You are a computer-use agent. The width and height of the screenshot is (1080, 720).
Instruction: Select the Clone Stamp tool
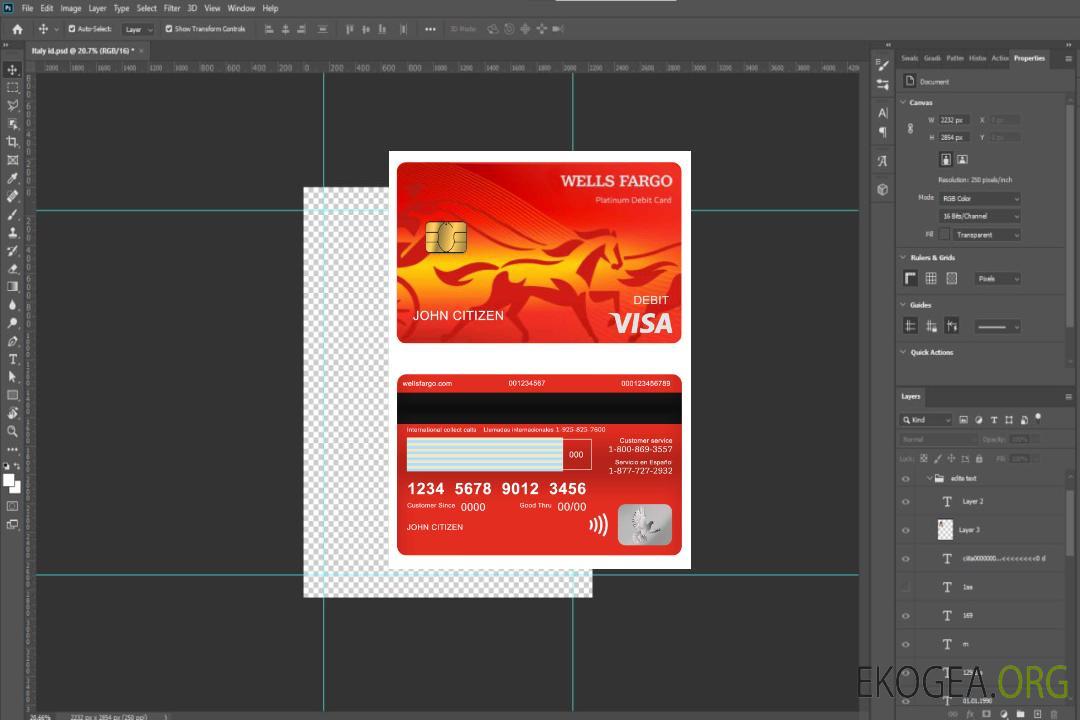(x=12, y=233)
